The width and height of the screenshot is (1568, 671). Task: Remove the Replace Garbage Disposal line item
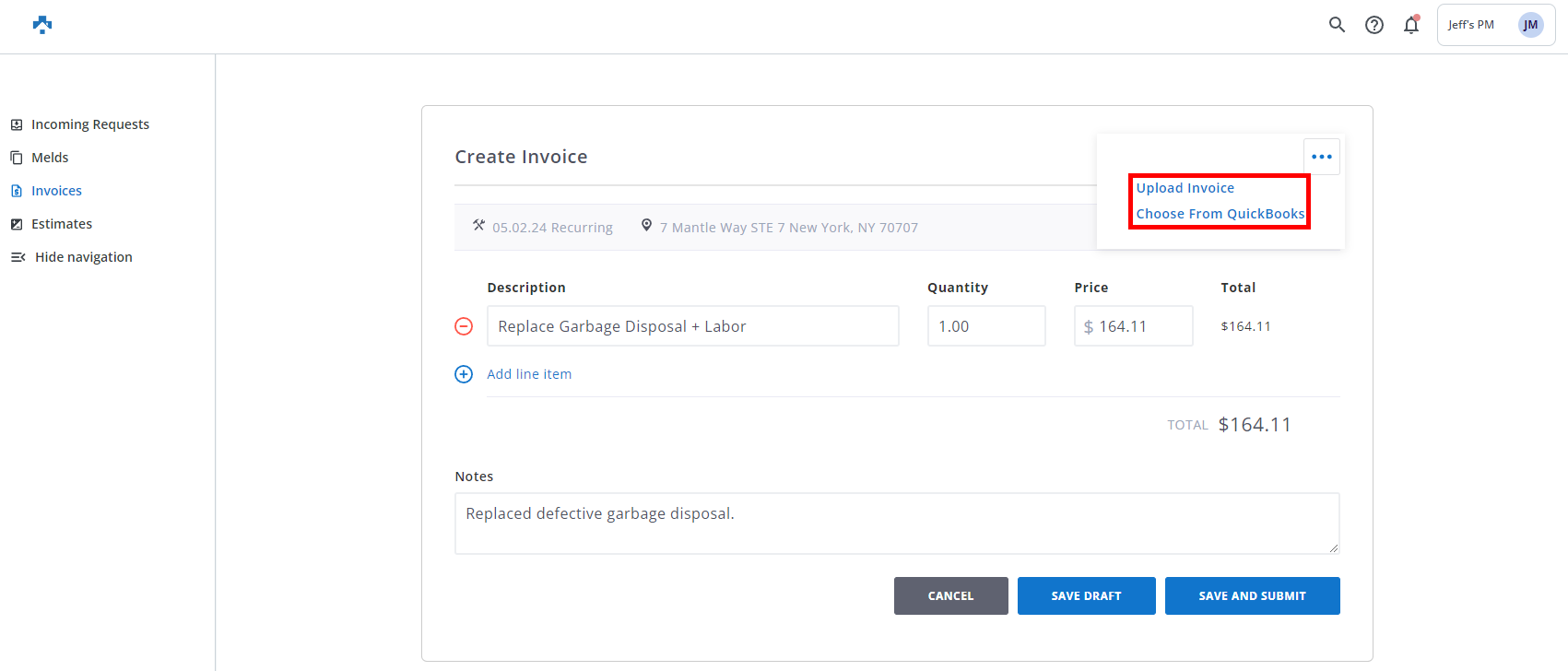click(464, 326)
